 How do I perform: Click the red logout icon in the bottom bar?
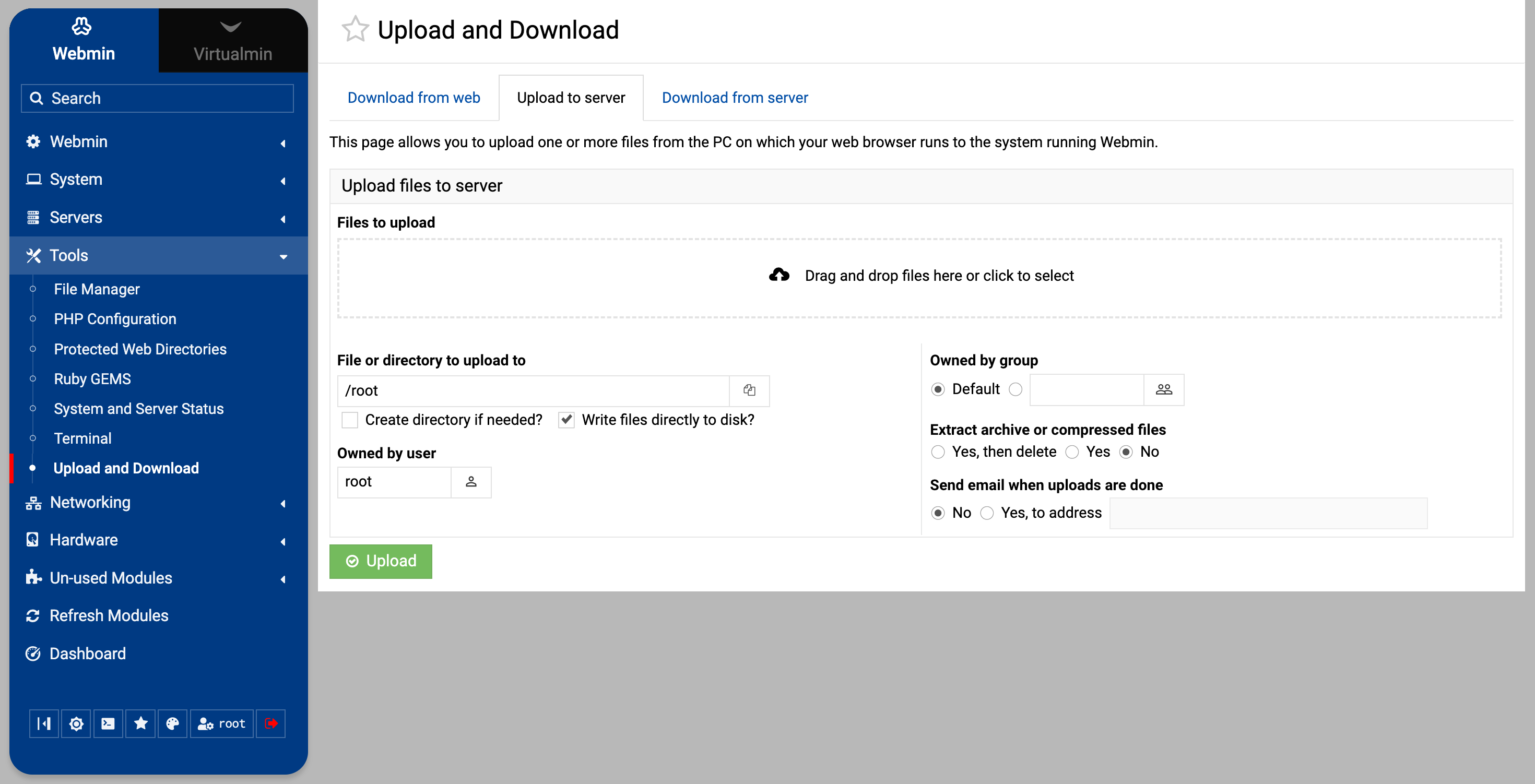270,723
